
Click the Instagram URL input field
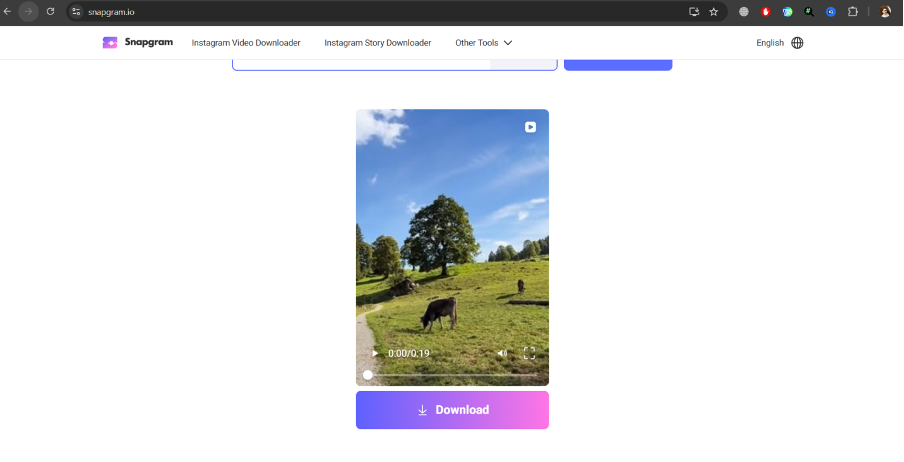[x=360, y=62]
